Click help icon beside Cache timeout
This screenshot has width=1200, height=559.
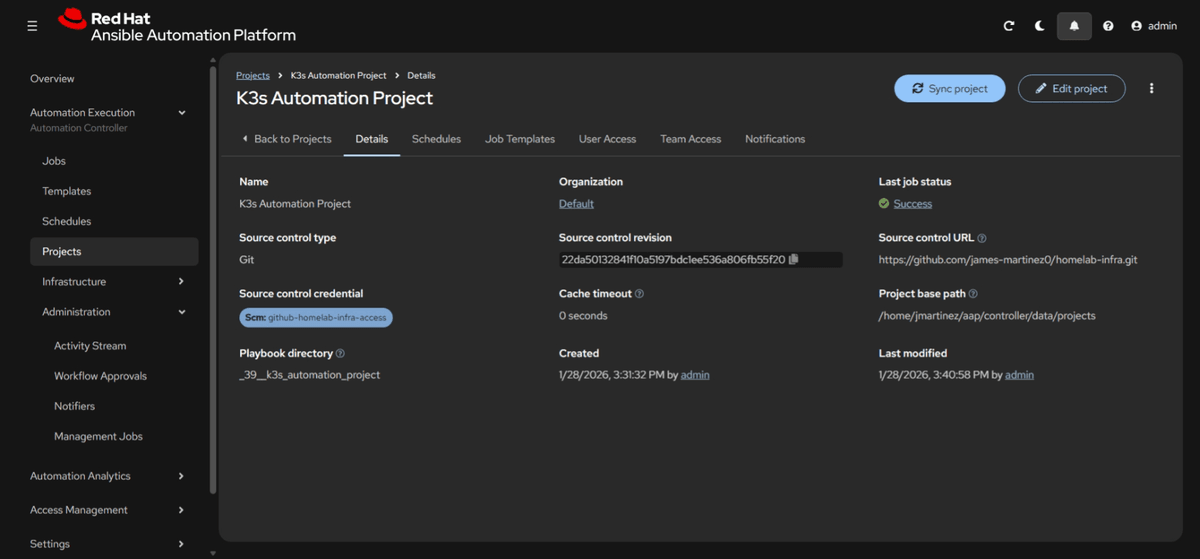click(x=640, y=294)
